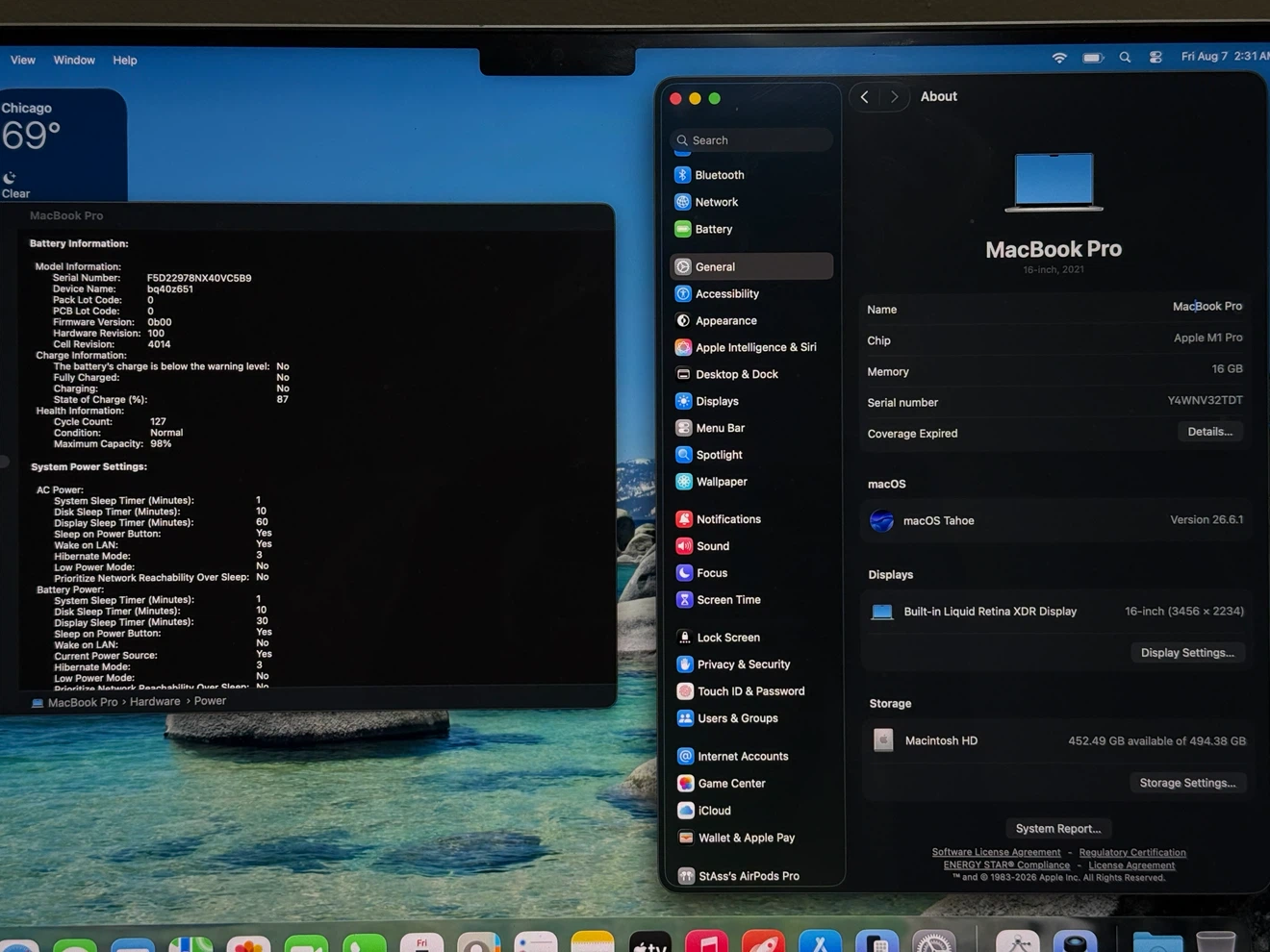Open the Help menu
Image resolution: width=1270 pixels, height=952 pixels.
pos(125,60)
